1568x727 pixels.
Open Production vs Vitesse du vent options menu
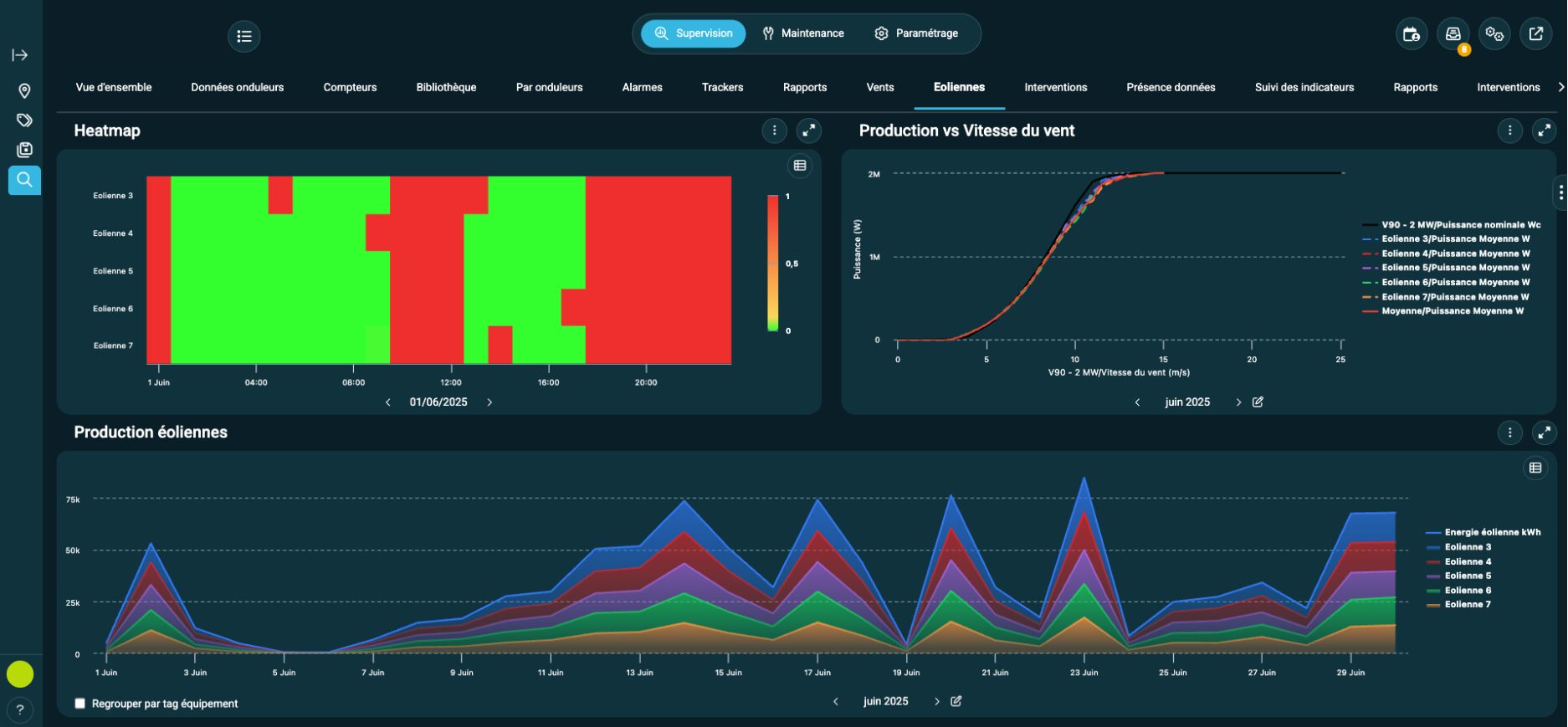tap(1509, 131)
